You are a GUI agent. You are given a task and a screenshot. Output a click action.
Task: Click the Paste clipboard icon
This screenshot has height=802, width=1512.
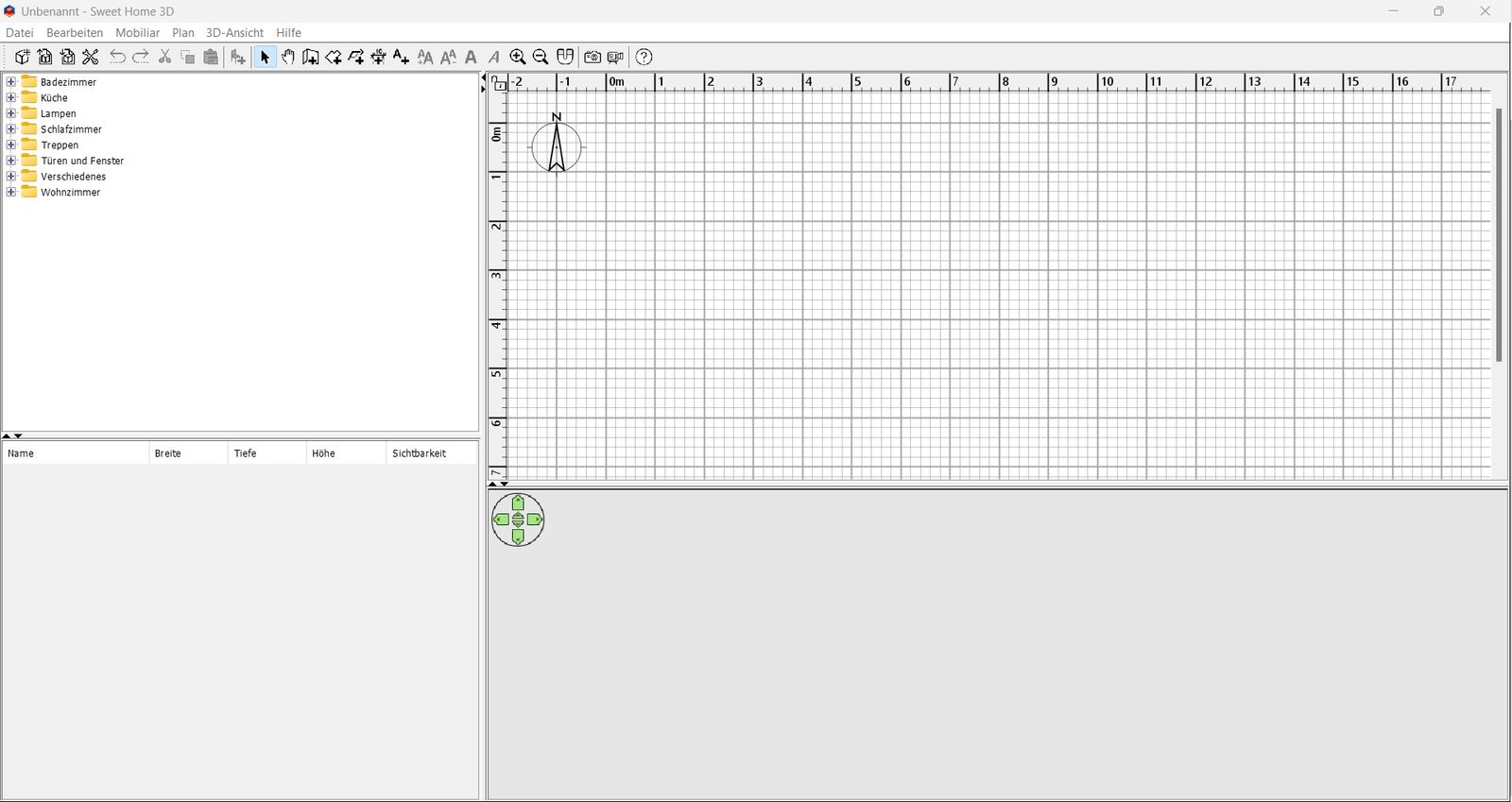[211, 57]
